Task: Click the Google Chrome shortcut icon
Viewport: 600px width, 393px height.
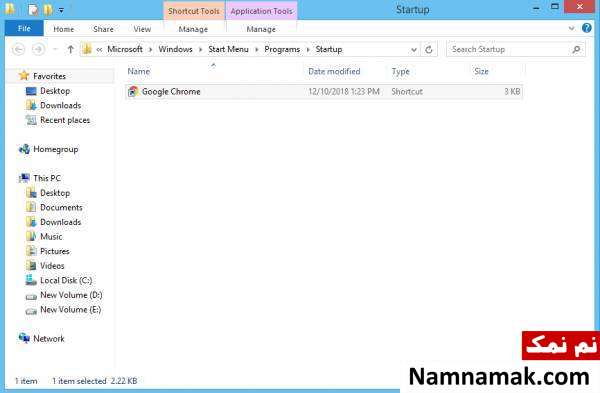Action: 133,91
